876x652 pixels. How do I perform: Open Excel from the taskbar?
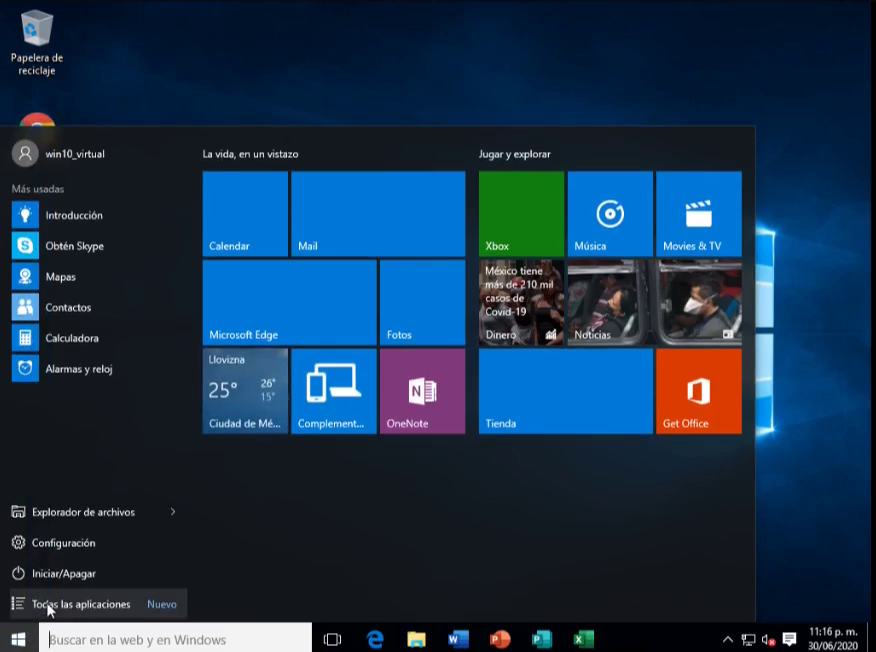583,639
